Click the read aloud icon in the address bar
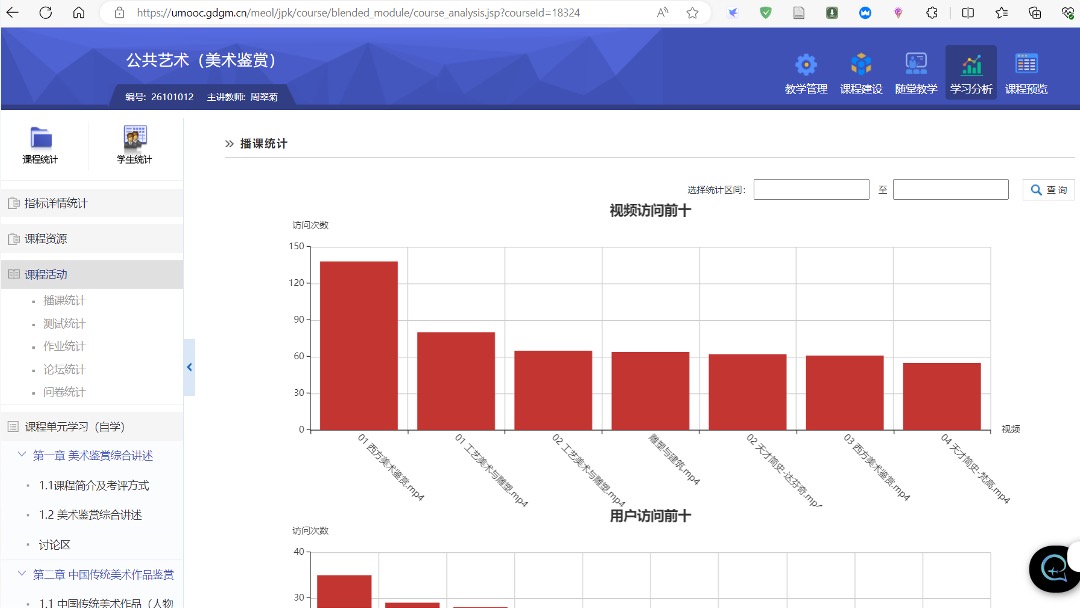Screen dimensions: 1080x608 pos(663,12)
